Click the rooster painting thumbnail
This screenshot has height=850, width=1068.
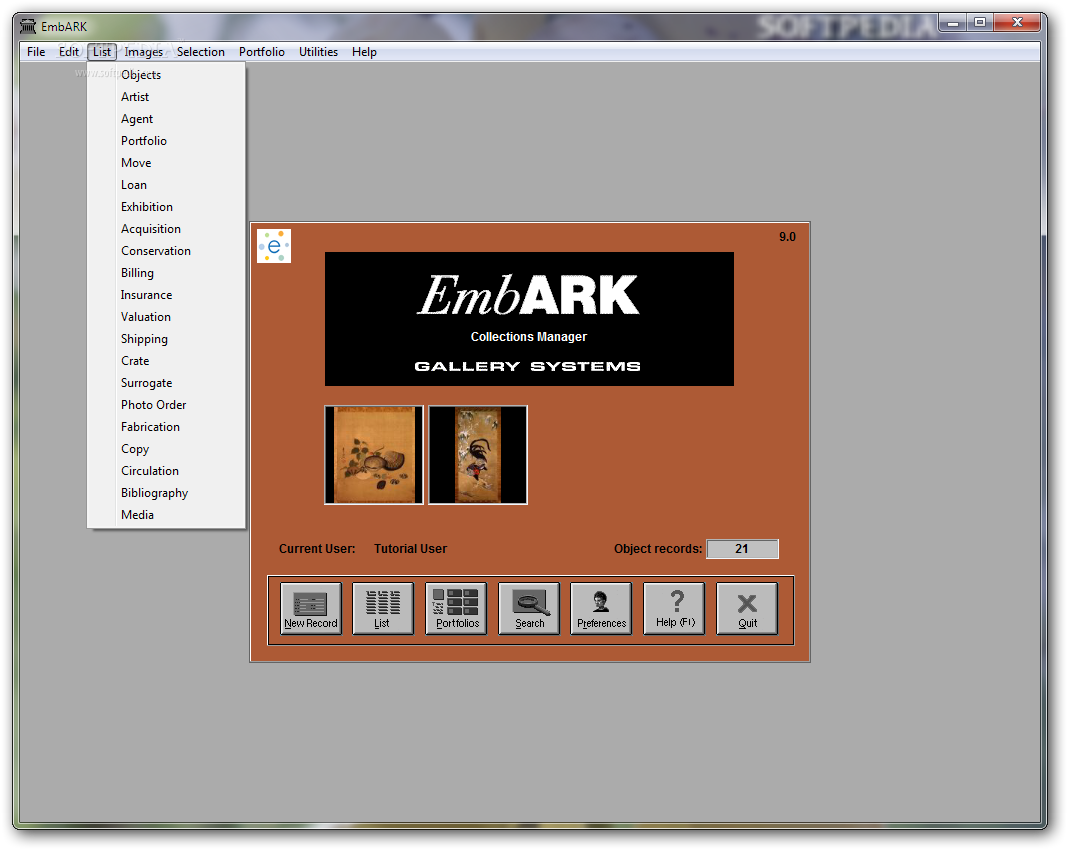click(x=478, y=455)
